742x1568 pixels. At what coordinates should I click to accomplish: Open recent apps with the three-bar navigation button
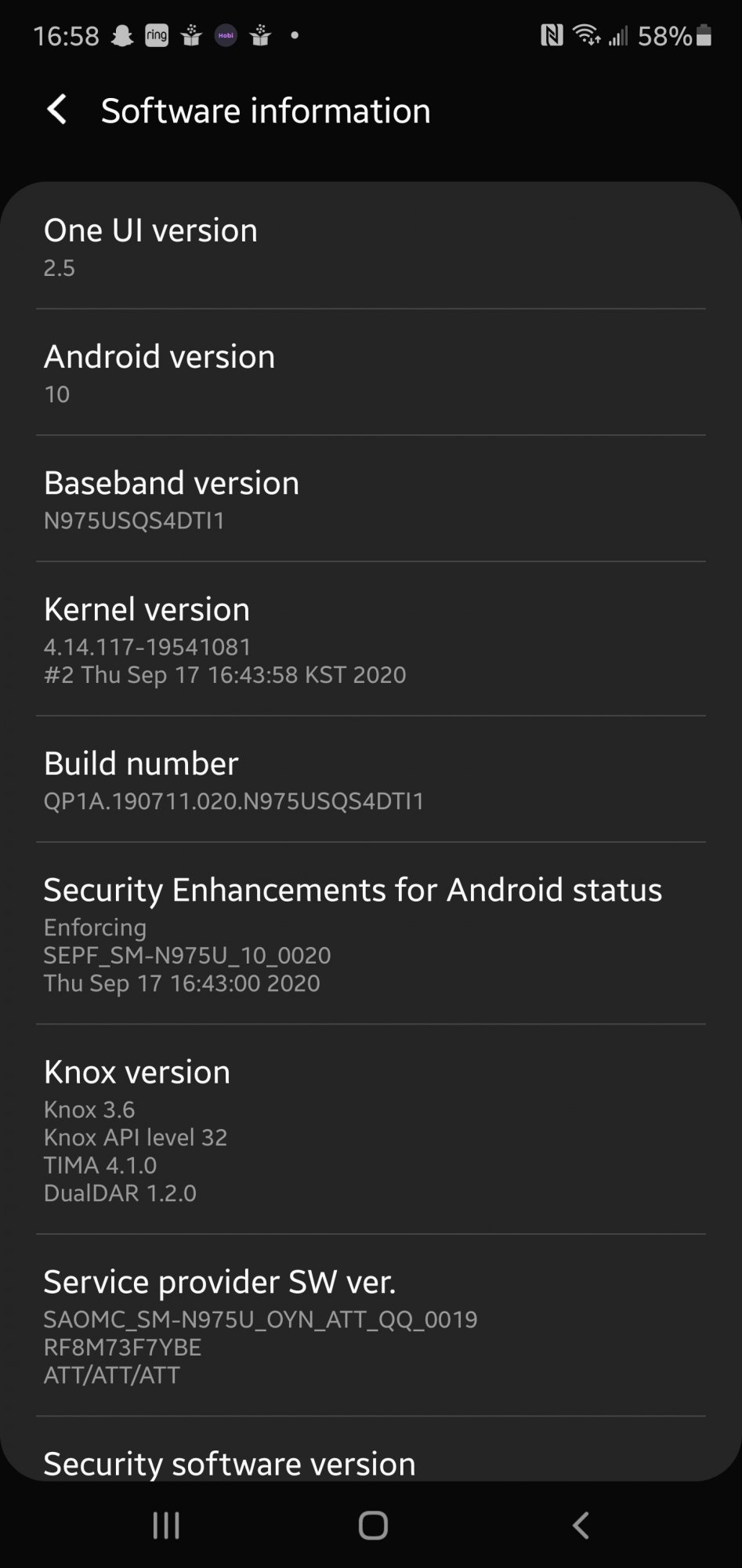166,1526
